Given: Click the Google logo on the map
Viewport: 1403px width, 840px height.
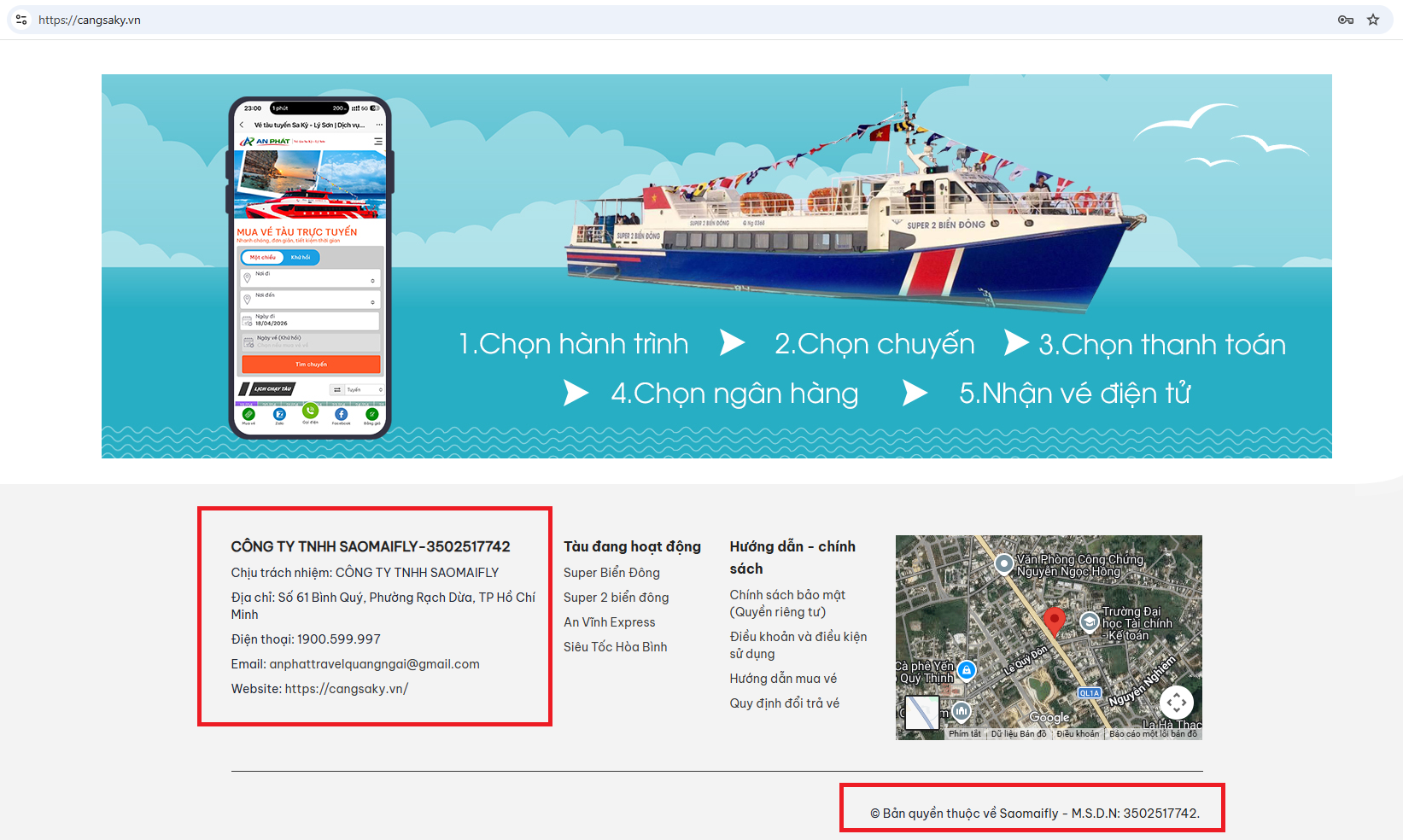Looking at the screenshot, I should click(x=1049, y=718).
